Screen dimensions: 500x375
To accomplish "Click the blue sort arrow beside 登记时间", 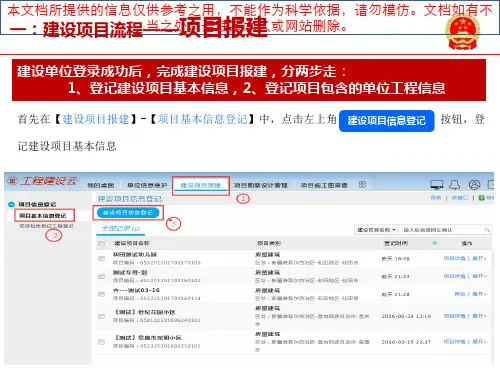I will pos(434,243).
